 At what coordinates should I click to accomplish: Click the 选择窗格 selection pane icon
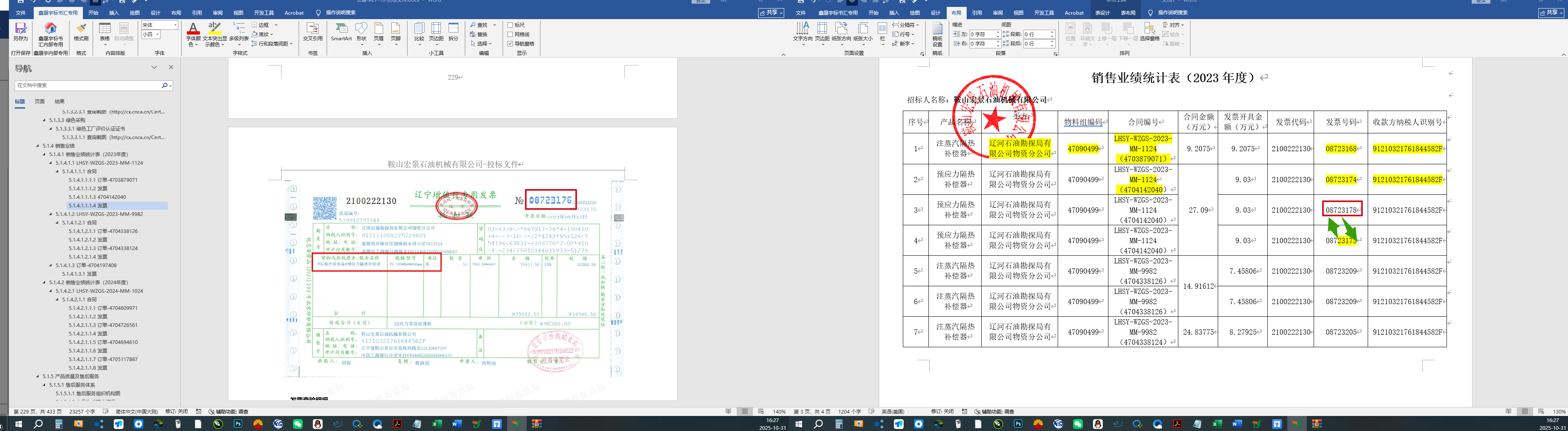click(1149, 28)
